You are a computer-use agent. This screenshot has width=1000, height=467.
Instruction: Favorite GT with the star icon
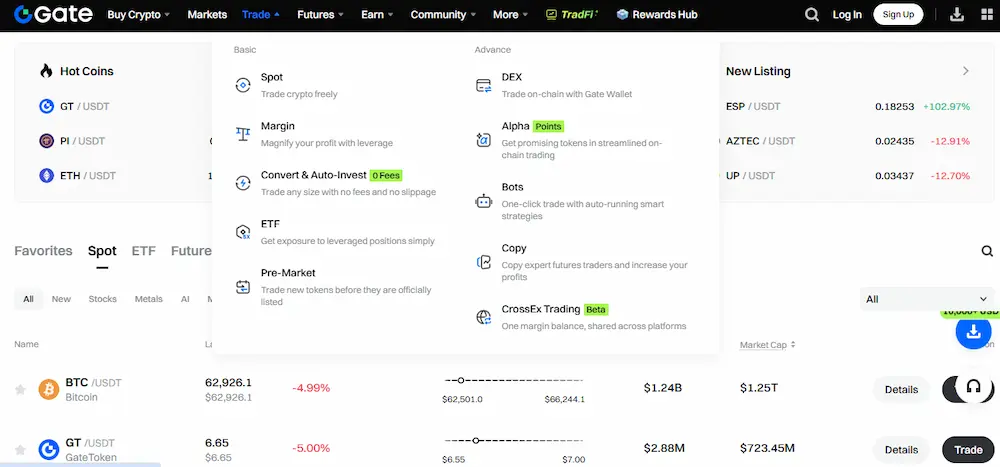tap(20, 450)
